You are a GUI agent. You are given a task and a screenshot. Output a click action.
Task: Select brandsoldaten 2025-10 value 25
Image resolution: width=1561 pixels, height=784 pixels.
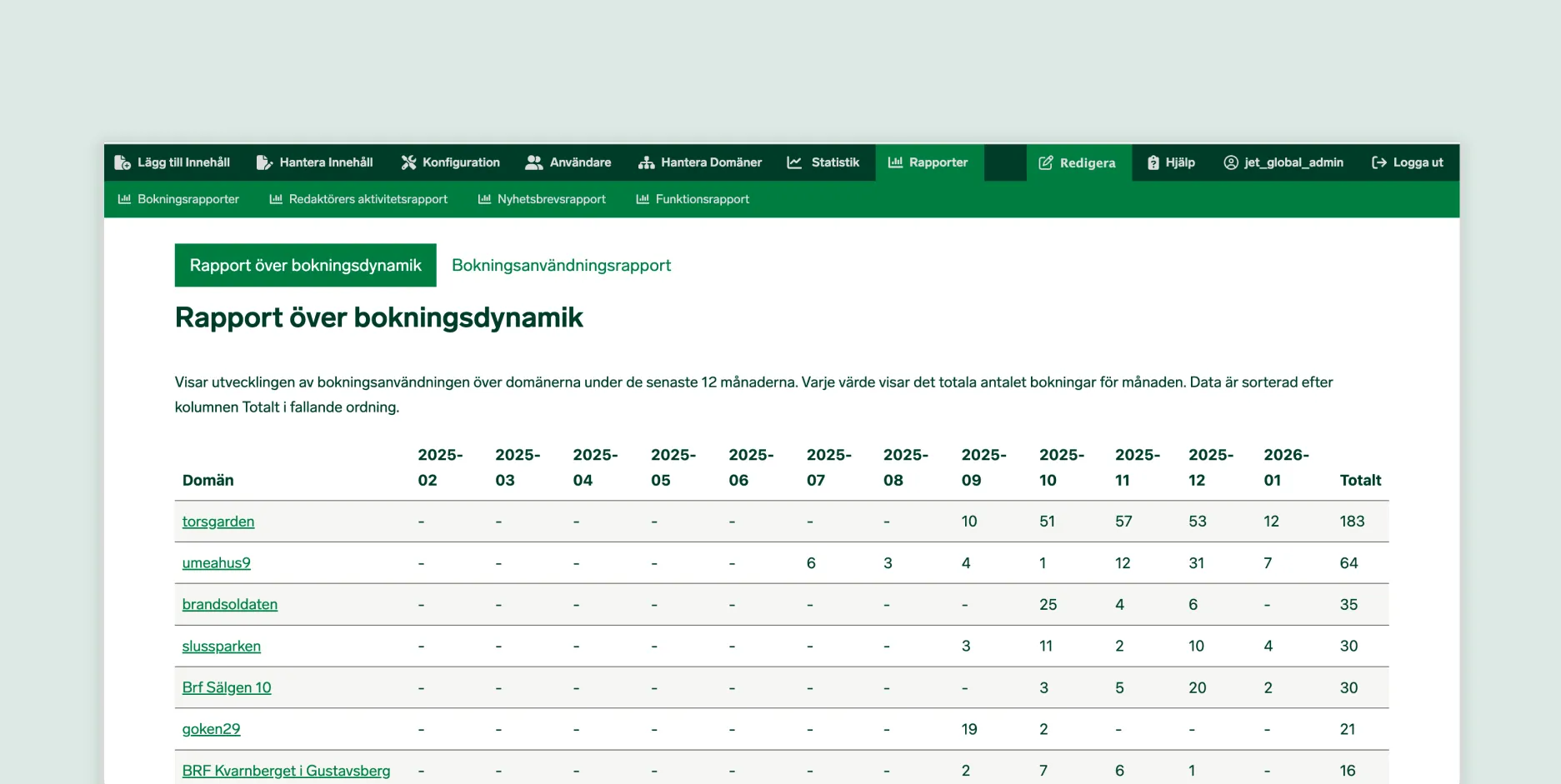(1048, 605)
